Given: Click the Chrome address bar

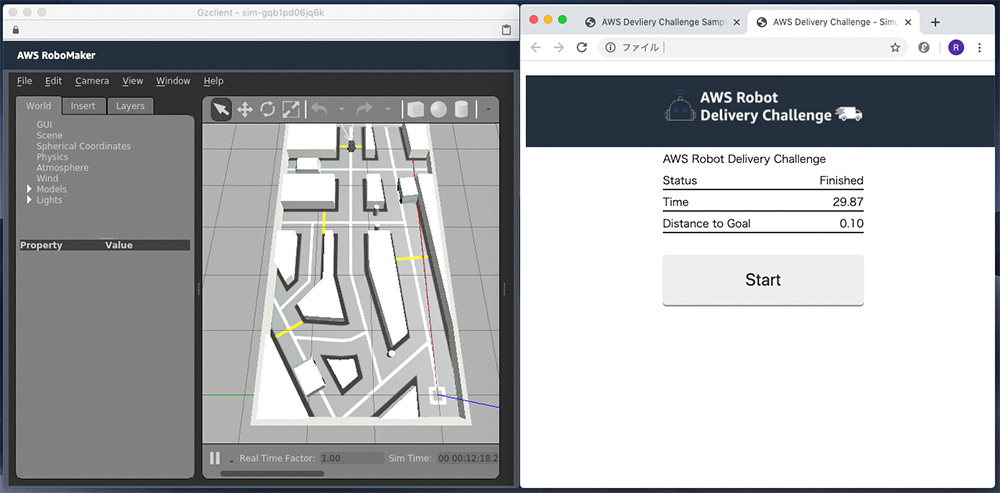Looking at the screenshot, I should pyautogui.click(x=753, y=47).
